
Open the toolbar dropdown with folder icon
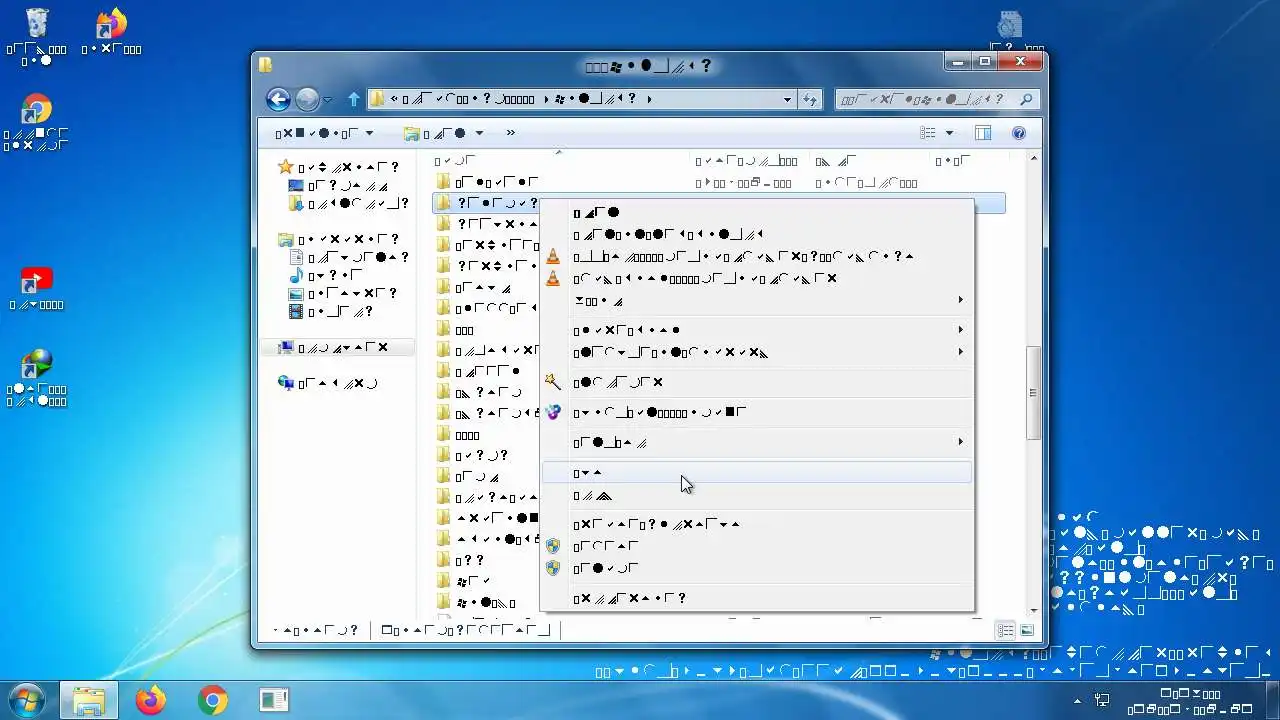[444, 133]
